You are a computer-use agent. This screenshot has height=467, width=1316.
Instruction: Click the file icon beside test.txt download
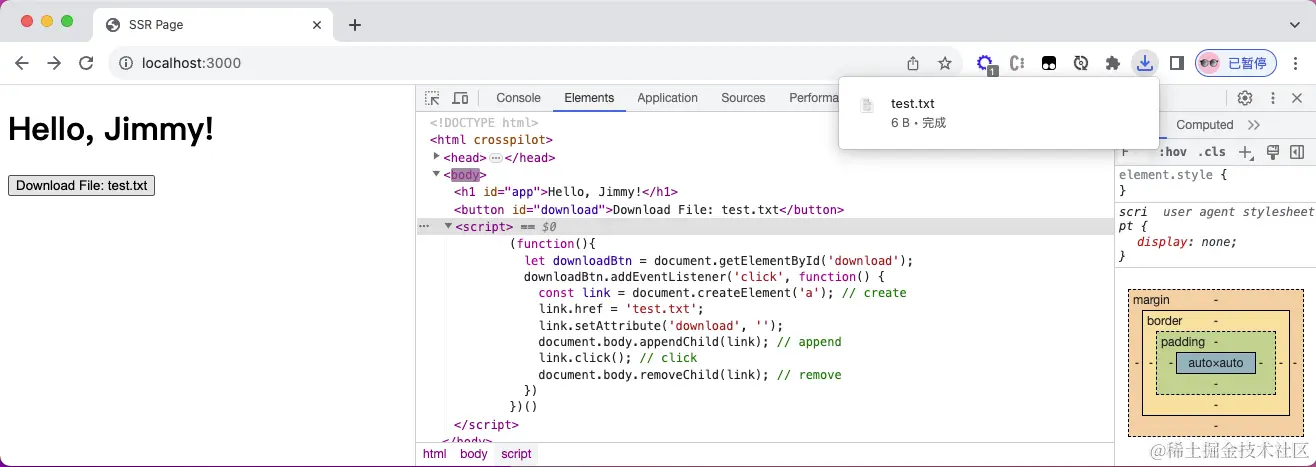[x=868, y=104]
